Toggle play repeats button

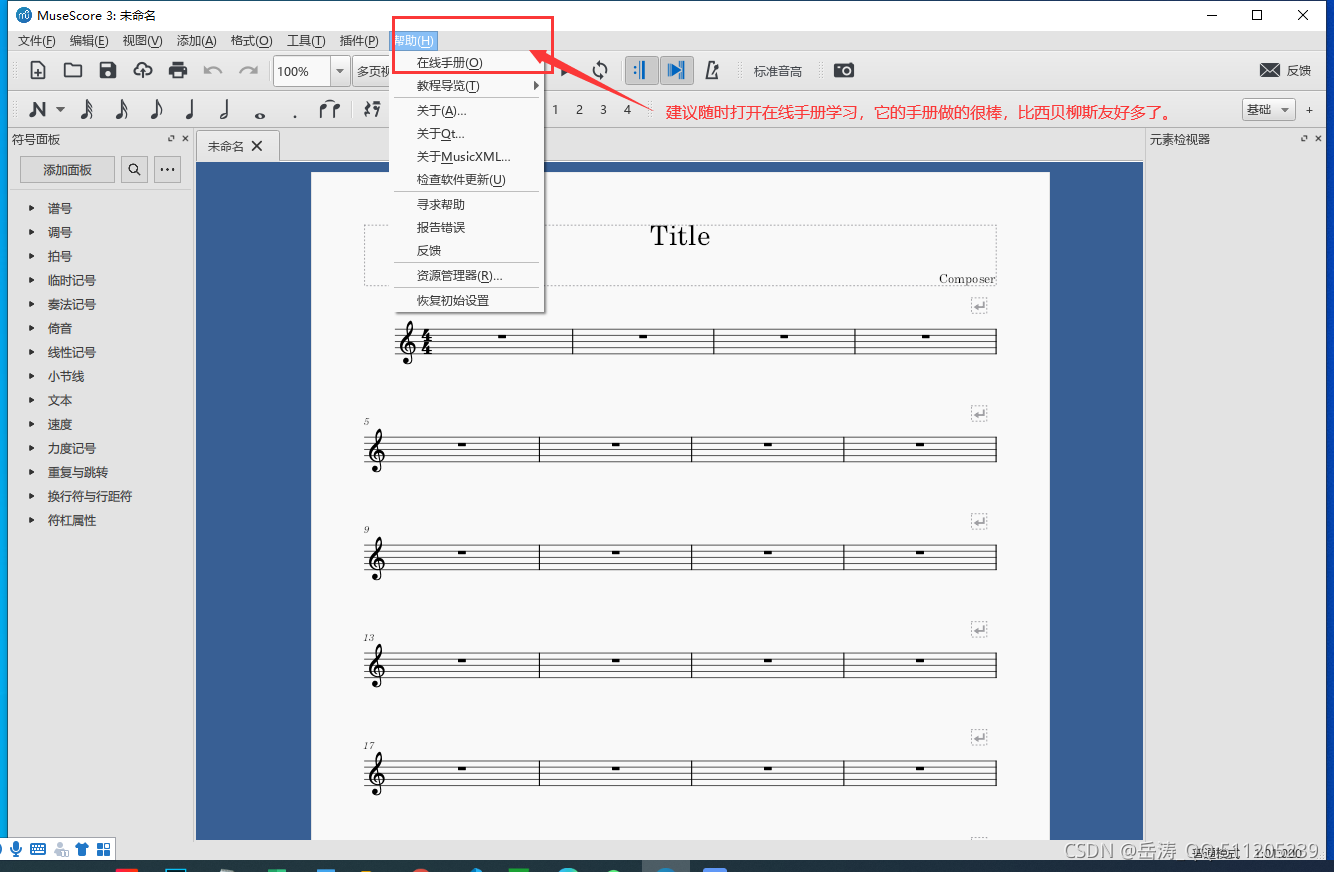[x=642, y=70]
